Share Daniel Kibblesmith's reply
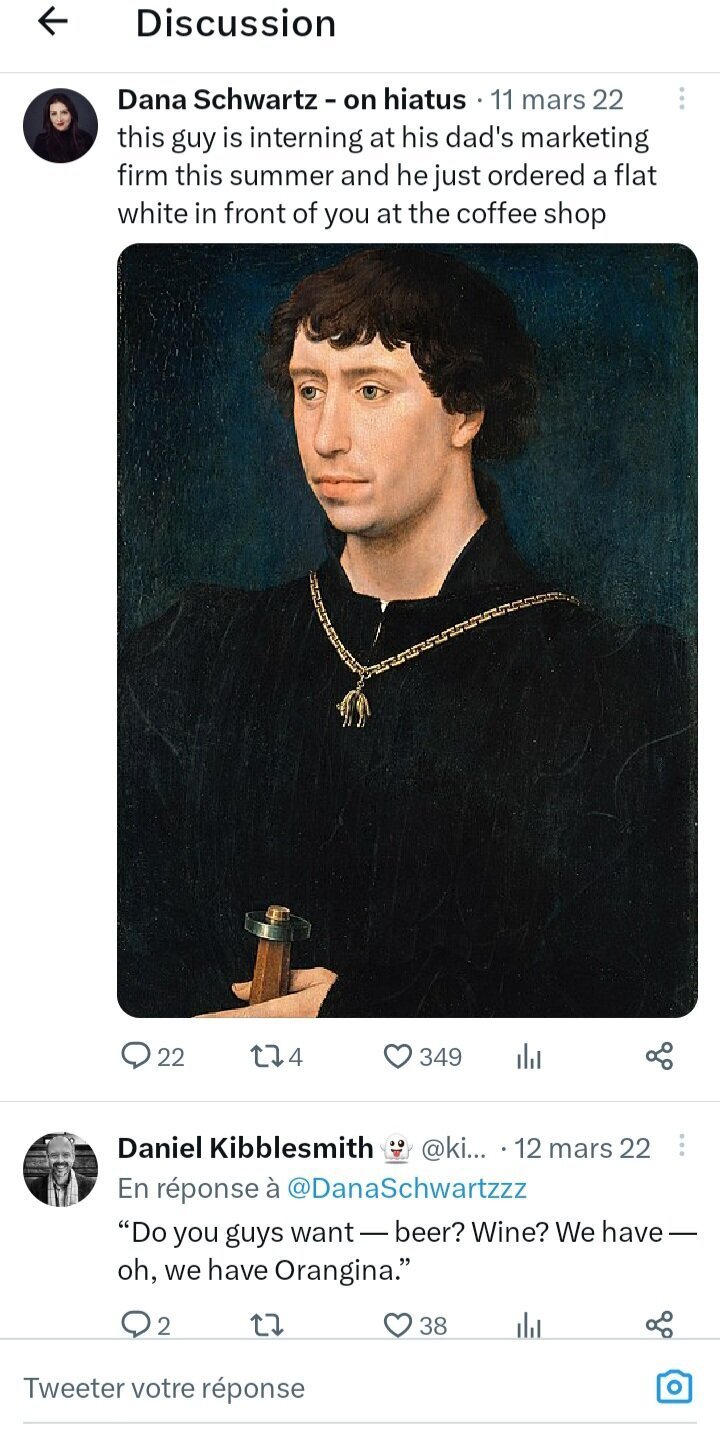The image size is (720, 1433). [659, 1325]
